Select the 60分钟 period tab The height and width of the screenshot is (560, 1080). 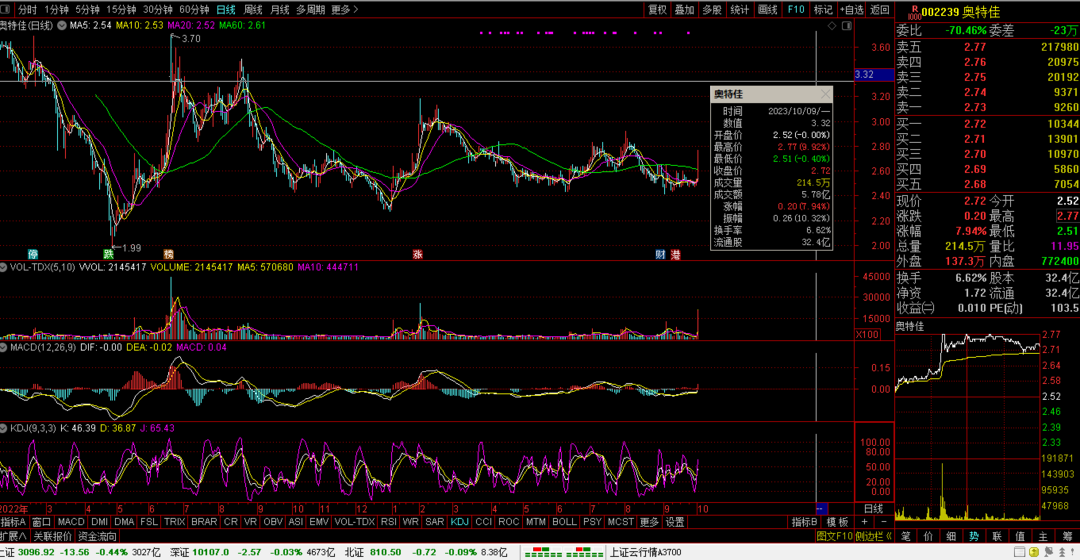[194, 10]
